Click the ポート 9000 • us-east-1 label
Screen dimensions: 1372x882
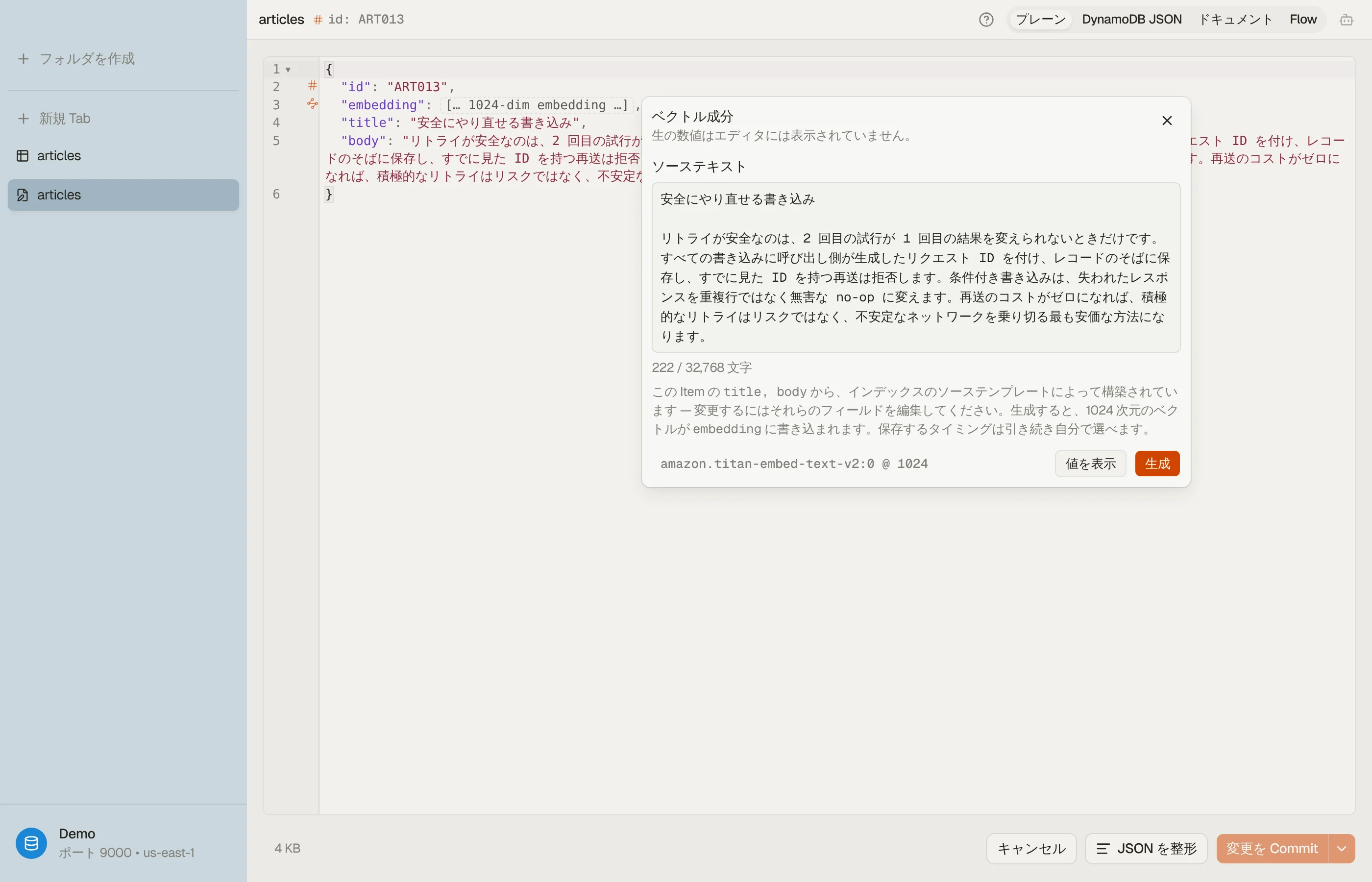click(126, 853)
